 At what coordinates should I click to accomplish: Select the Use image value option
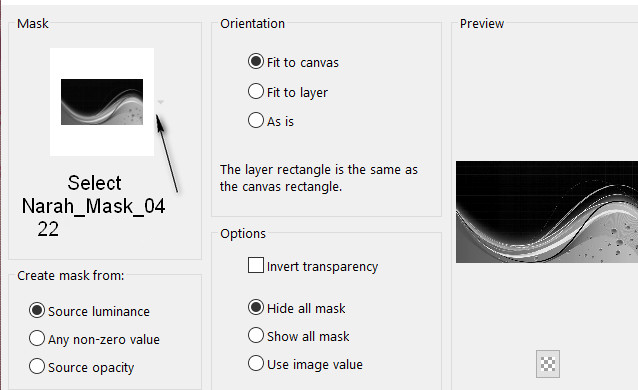(x=305, y=364)
